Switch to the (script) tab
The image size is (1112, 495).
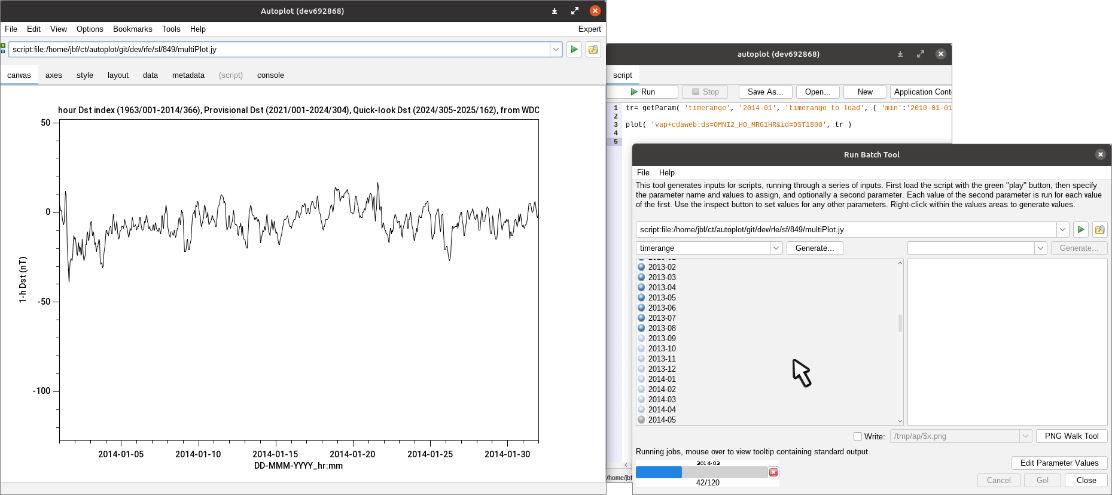(230, 74)
